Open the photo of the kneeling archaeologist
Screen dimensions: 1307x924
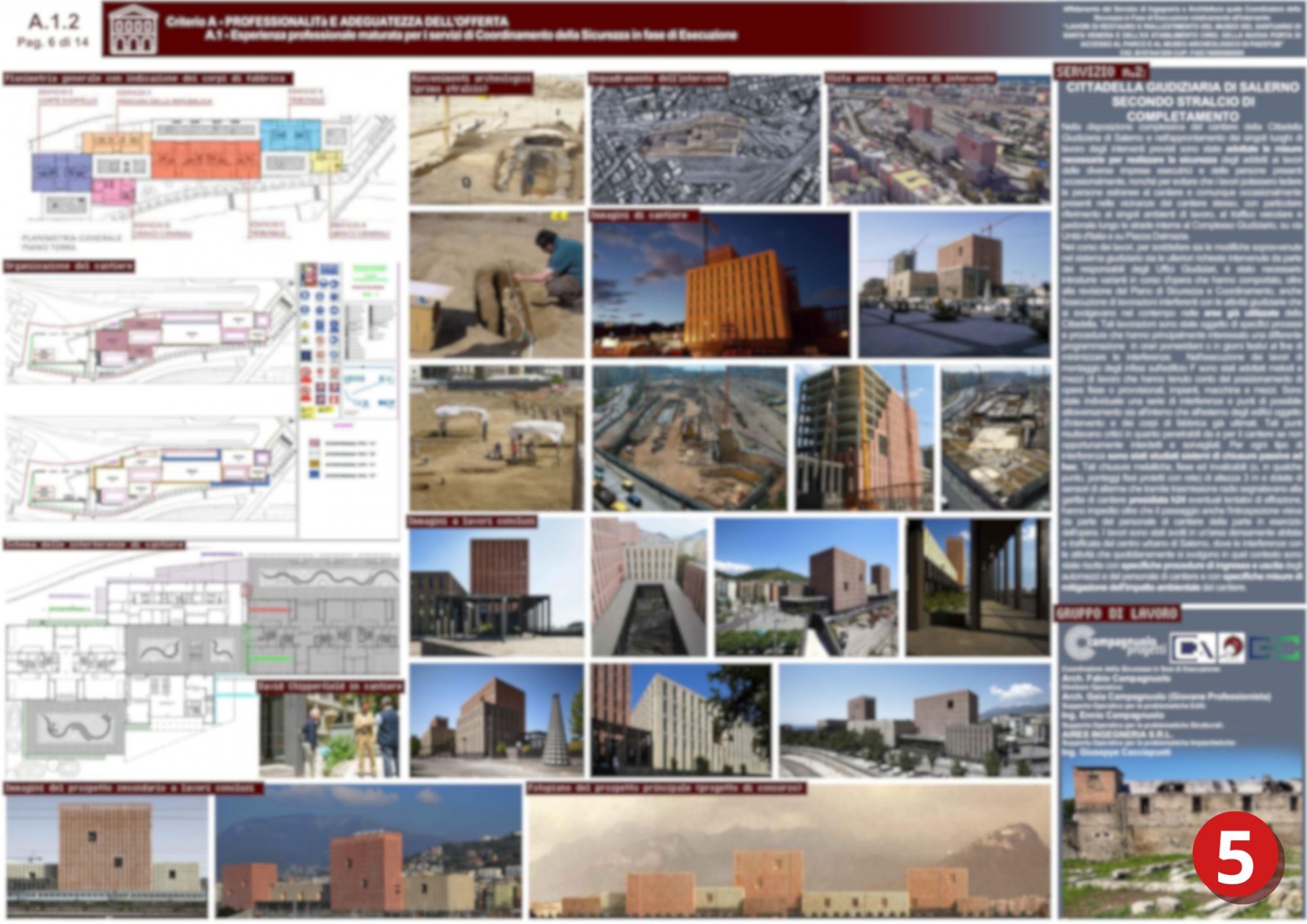pos(497,284)
